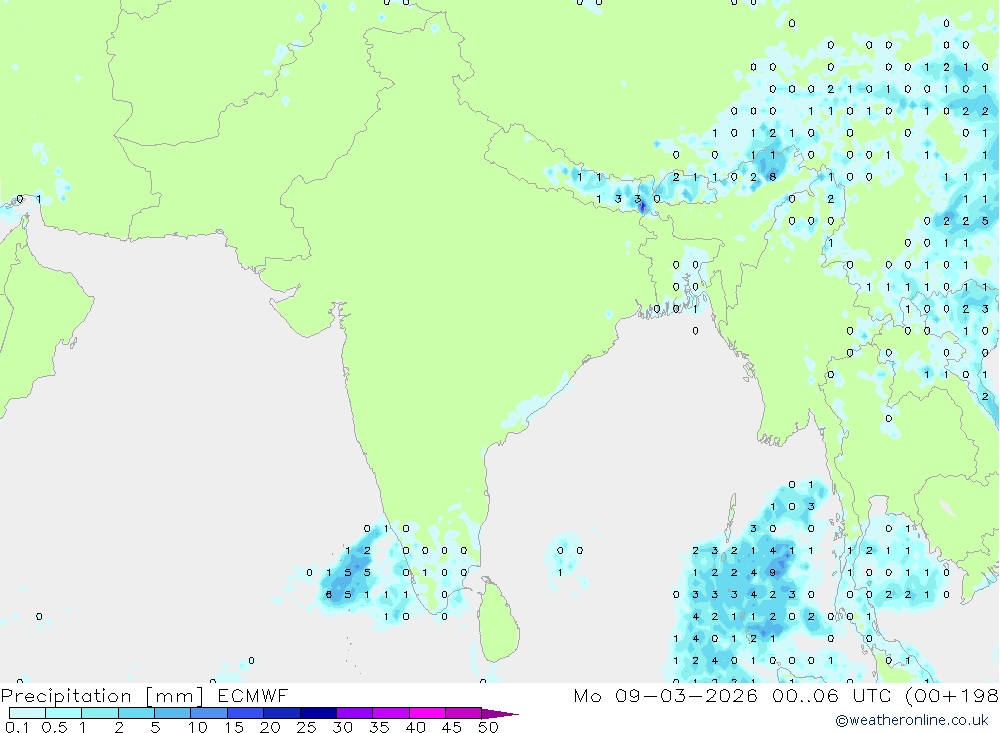The width and height of the screenshot is (1000, 733).
Task: Click the "0.5" legend scale label
Action: 54,727
